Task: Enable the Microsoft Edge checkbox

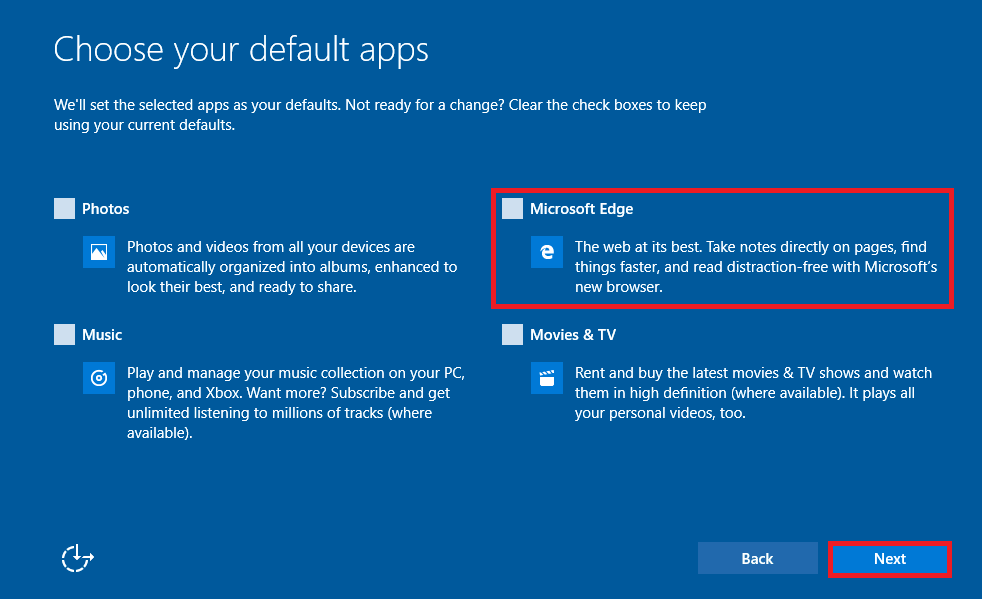Action: (x=512, y=208)
